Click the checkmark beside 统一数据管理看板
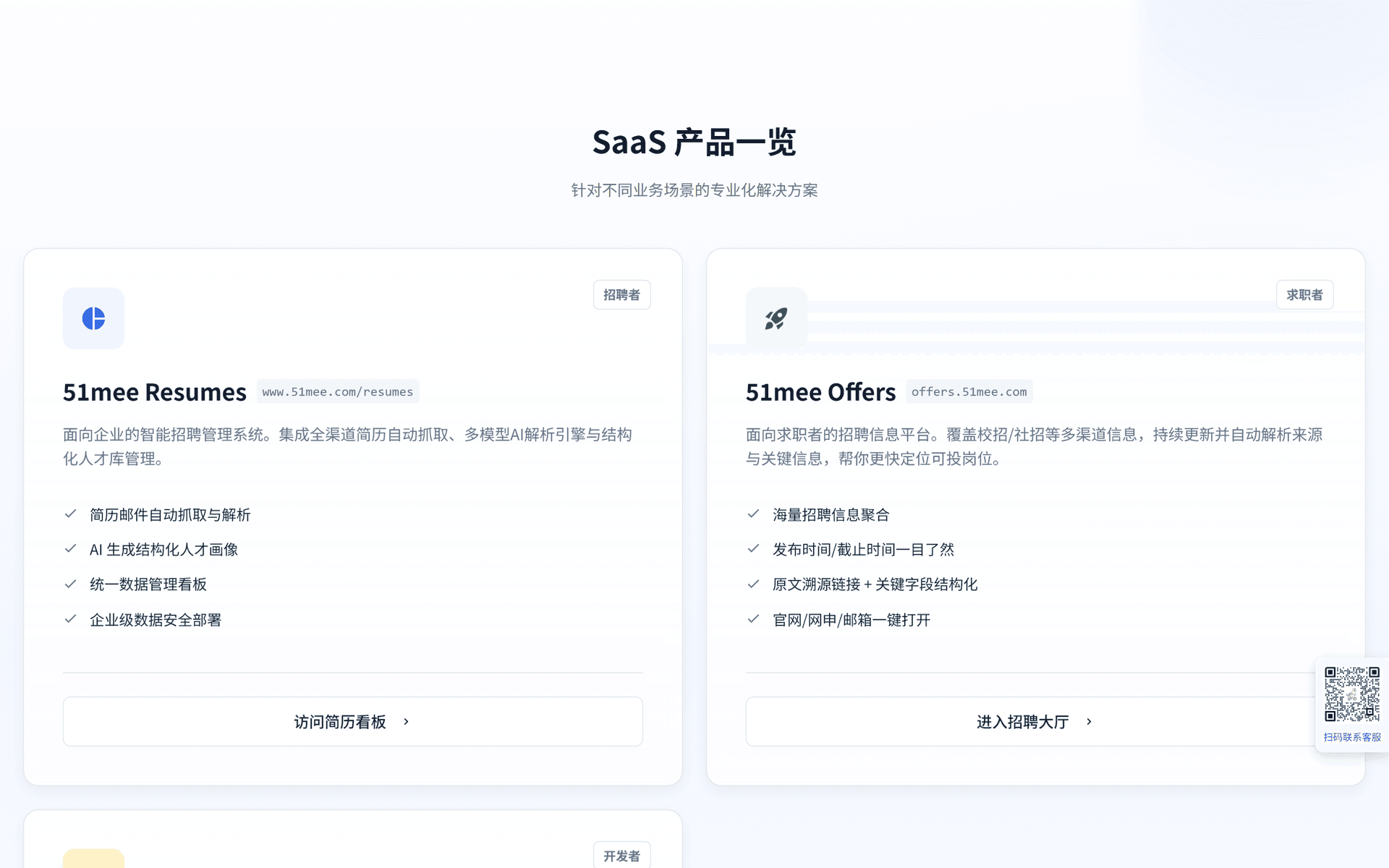Image resolution: width=1389 pixels, height=868 pixels. (x=70, y=584)
